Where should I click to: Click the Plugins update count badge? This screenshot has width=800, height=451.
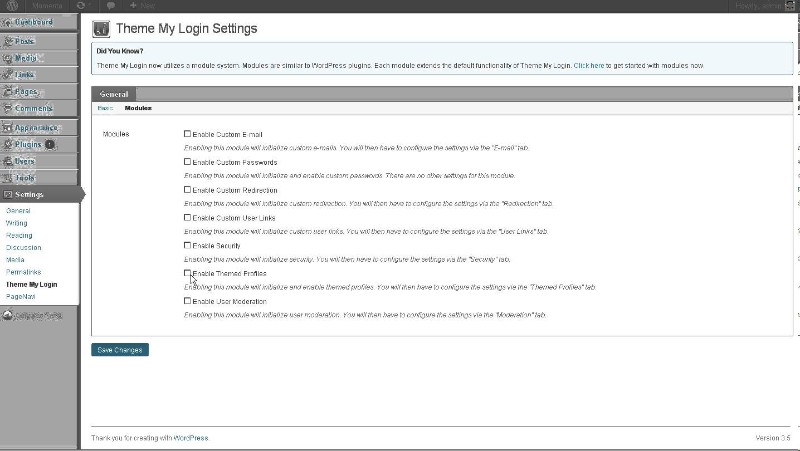(x=49, y=144)
